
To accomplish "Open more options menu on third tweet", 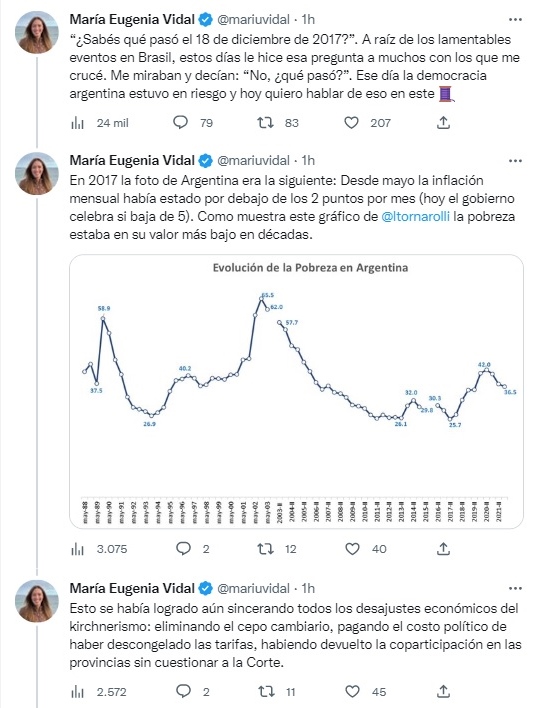I will pos(515,589).
